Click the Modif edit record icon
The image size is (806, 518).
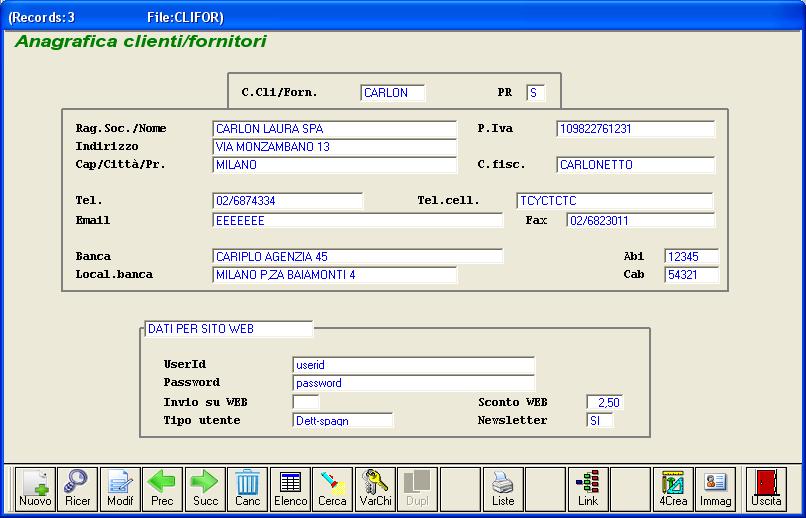click(x=120, y=489)
